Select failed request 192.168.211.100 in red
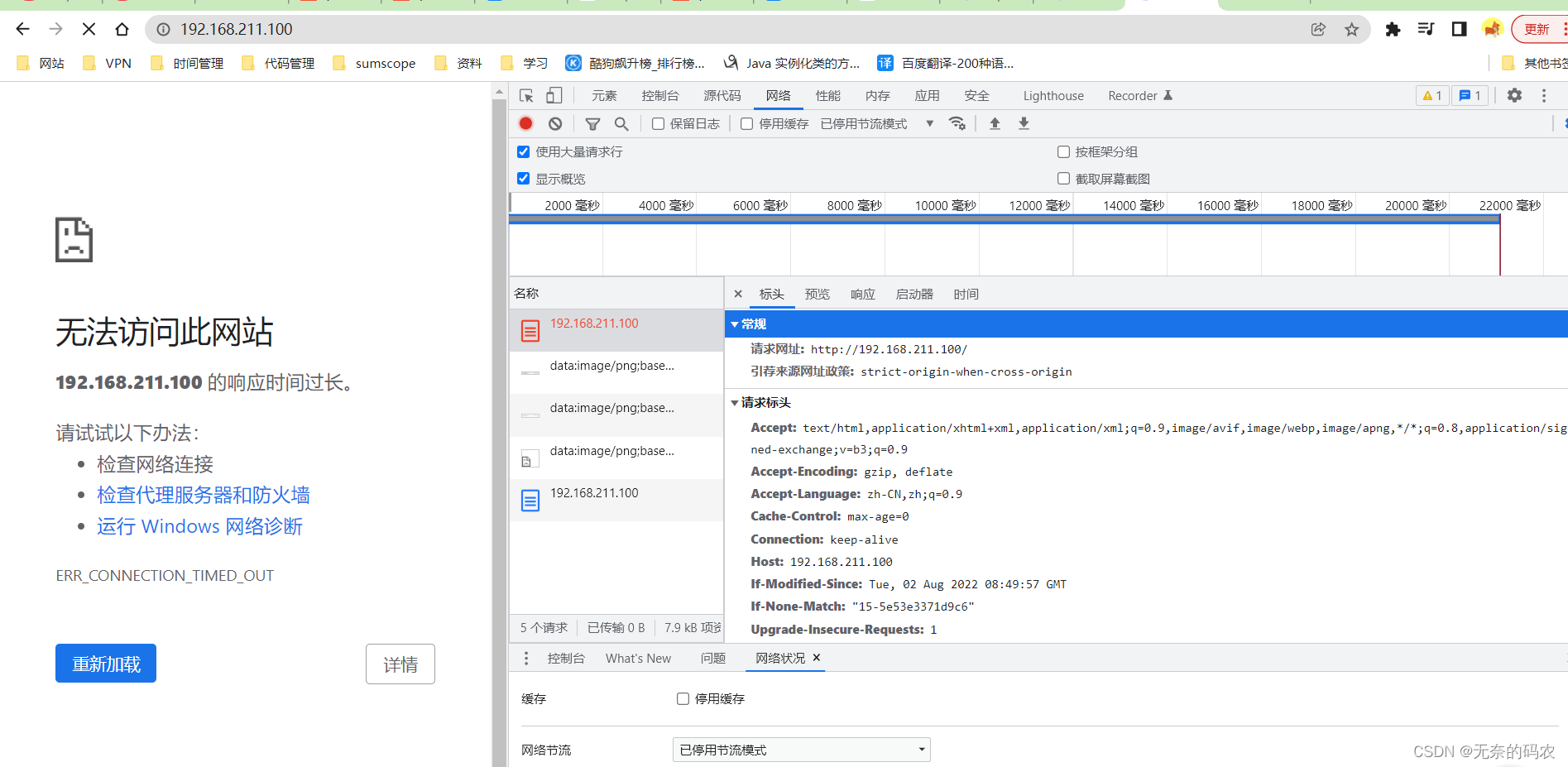1568x767 pixels. 616,330
